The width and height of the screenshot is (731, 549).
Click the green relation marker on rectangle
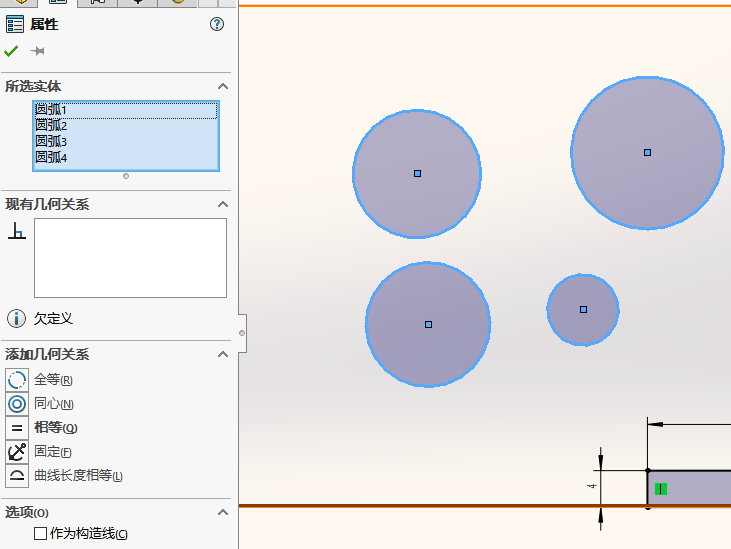[x=661, y=489]
